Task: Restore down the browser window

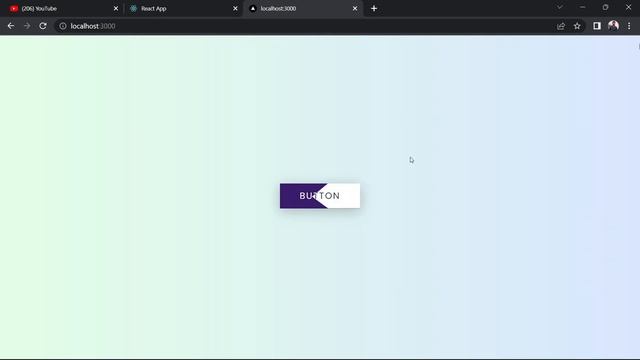Action: pyautogui.click(x=605, y=7)
